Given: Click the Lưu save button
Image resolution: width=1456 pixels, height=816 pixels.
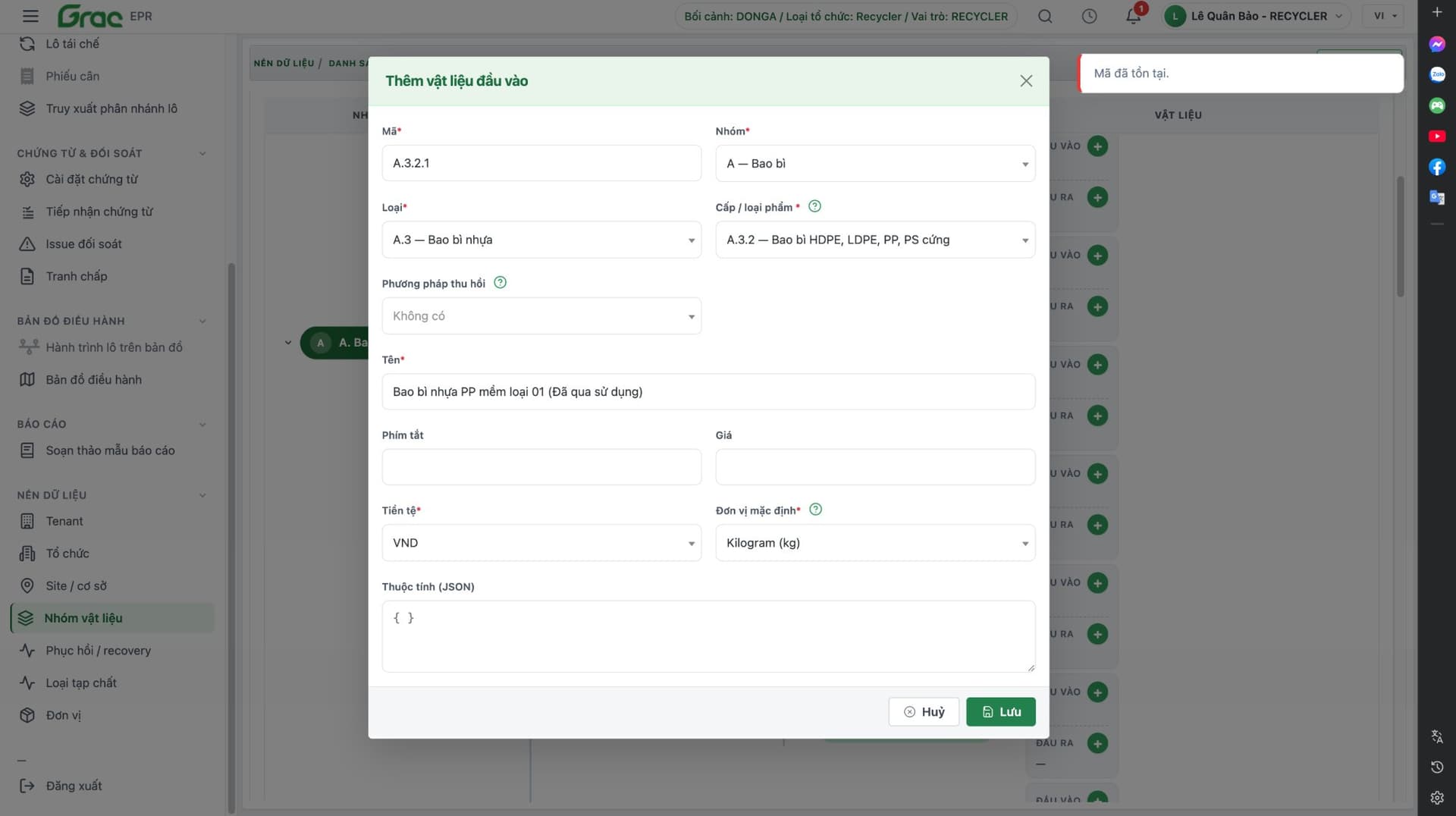Looking at the screenshot, I should point(1000,711).
